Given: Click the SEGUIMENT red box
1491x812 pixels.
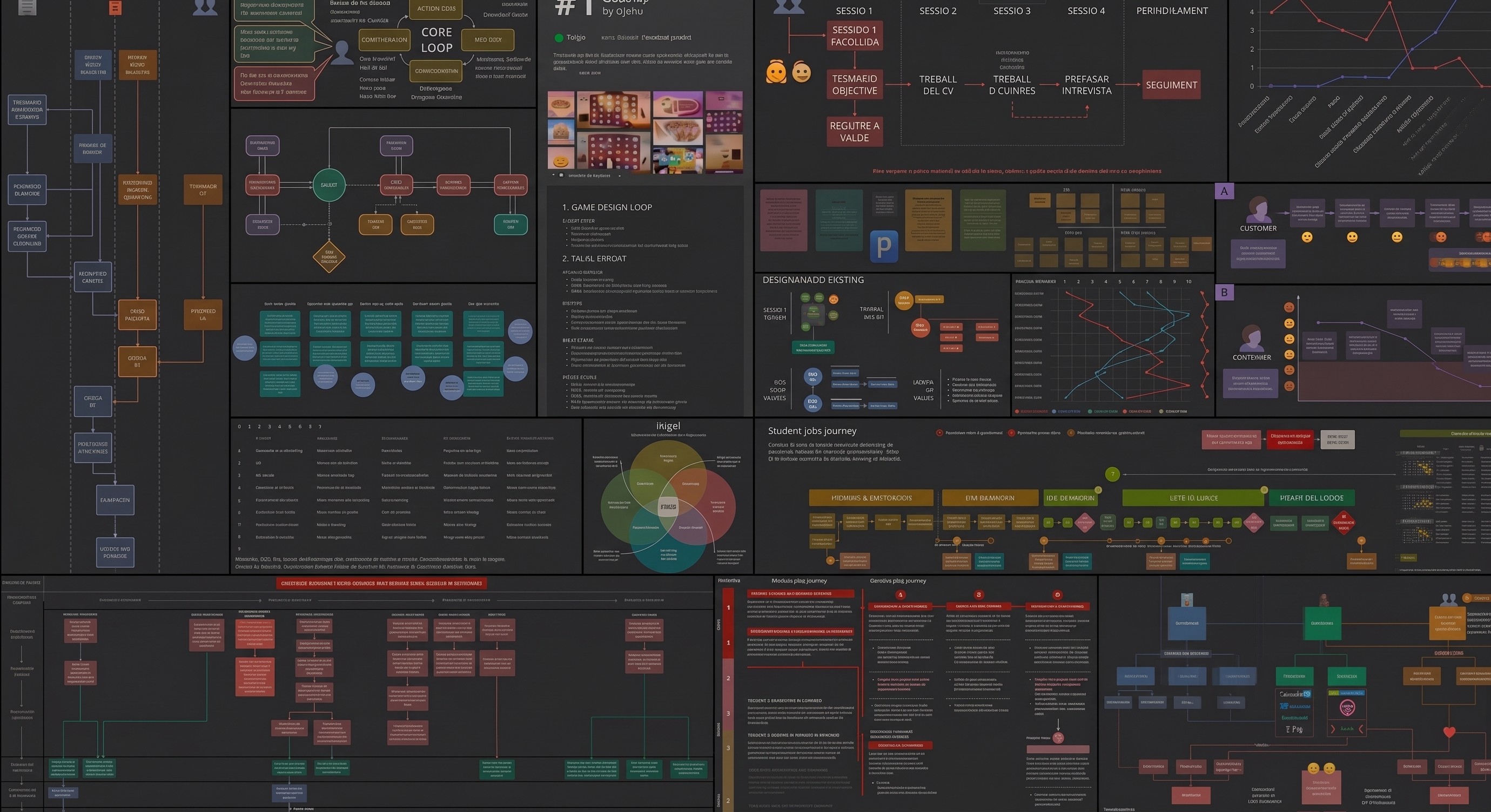Looking at the screenshot, I should pos(1172,85).
